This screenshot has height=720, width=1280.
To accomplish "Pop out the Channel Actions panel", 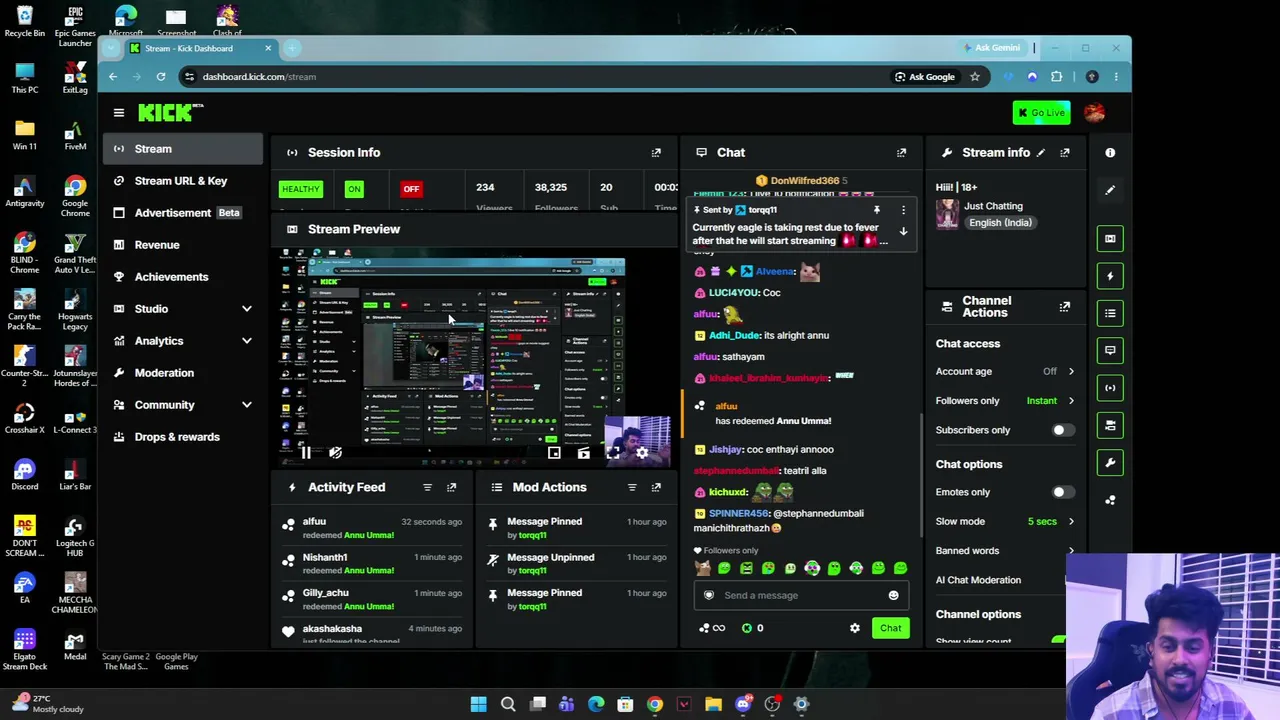I will [x=1064, y=307].
